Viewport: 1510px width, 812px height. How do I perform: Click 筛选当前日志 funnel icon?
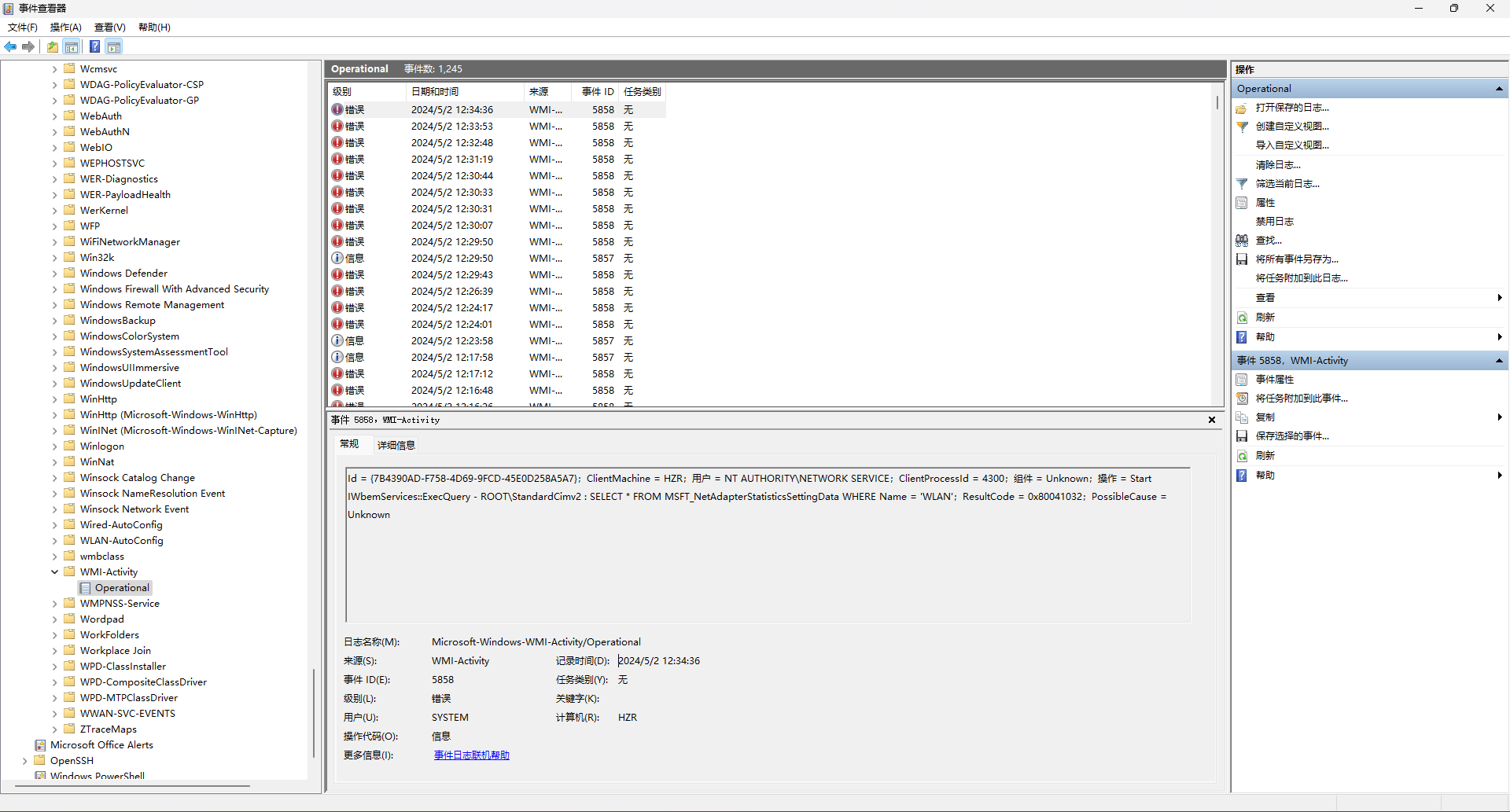point(1242,184)
